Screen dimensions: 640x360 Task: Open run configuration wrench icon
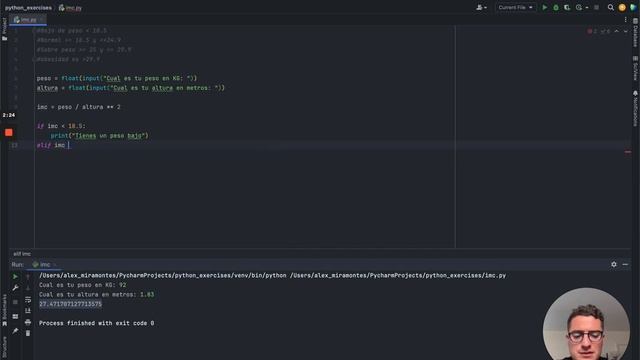coord(15,288)
